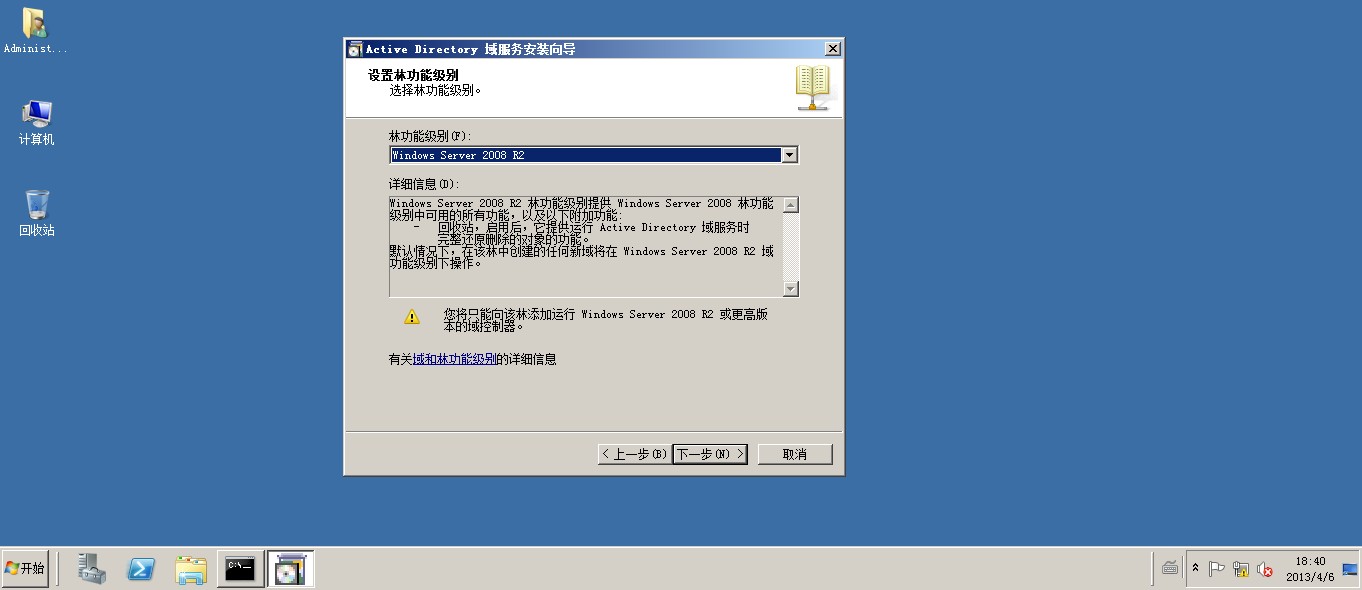This screenshot has width=1362, height=590.
Task: Click the 下一步(N) next button
Action: pyautogui.click(x=710, y=454)
